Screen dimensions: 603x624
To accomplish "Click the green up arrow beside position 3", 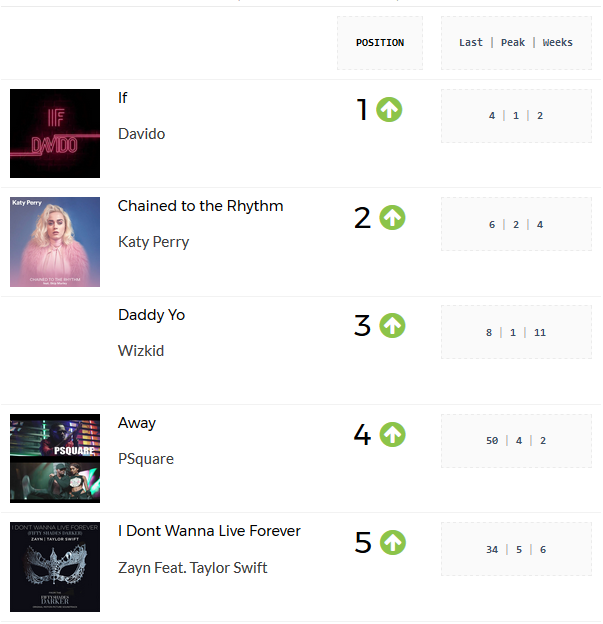I will [x=392, y=326].
